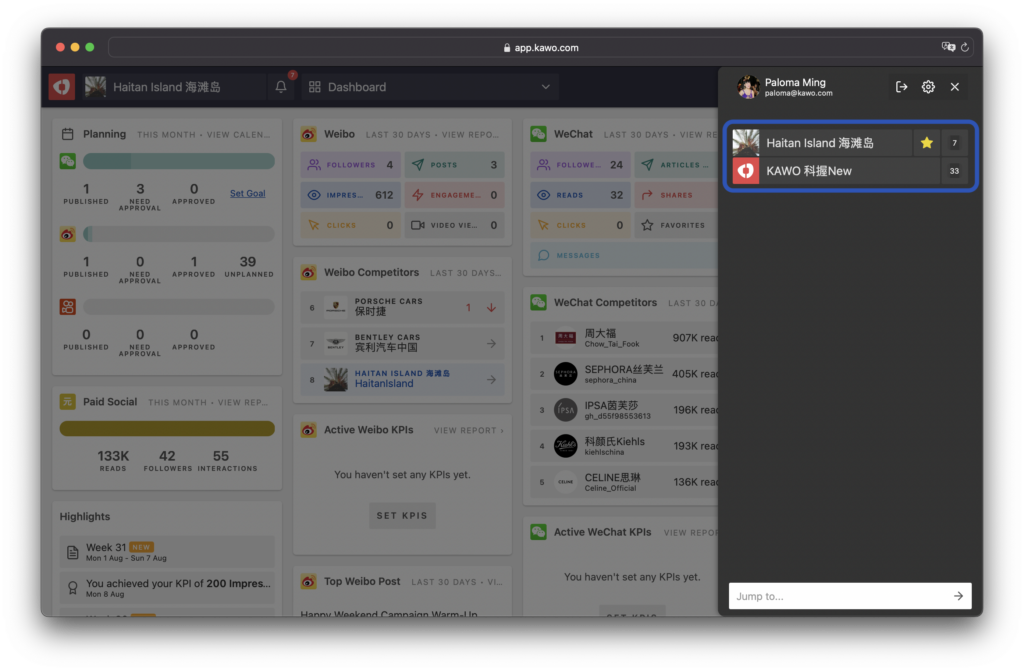Click the WeChat card header icon
The width and height of the screenshot is (1024, 671).
pos(539,134)
